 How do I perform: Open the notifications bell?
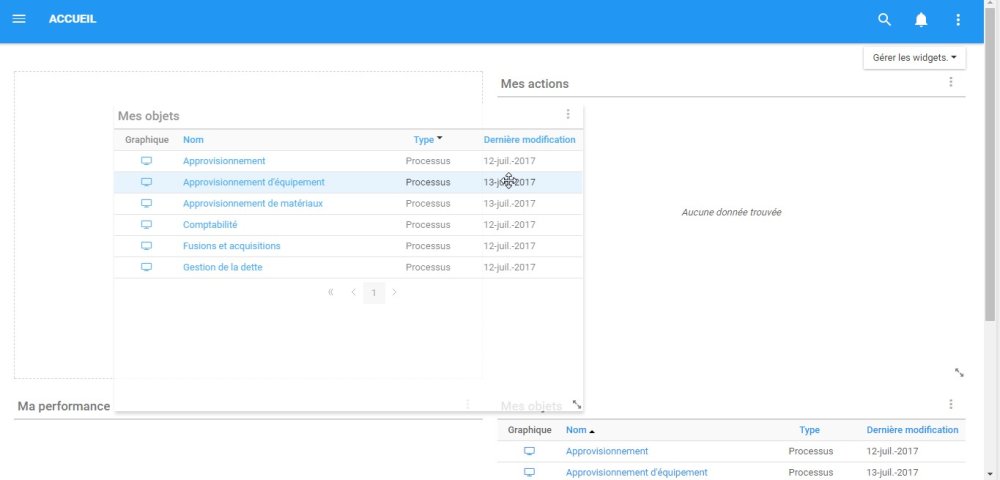click(921, 19)
